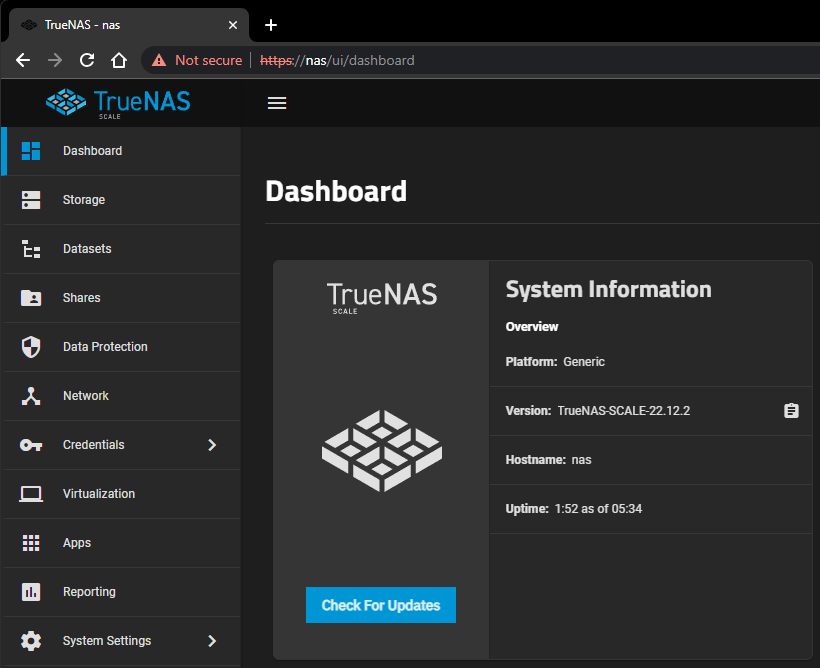
Task: Click the Storage drives icon
Action: 31,200
